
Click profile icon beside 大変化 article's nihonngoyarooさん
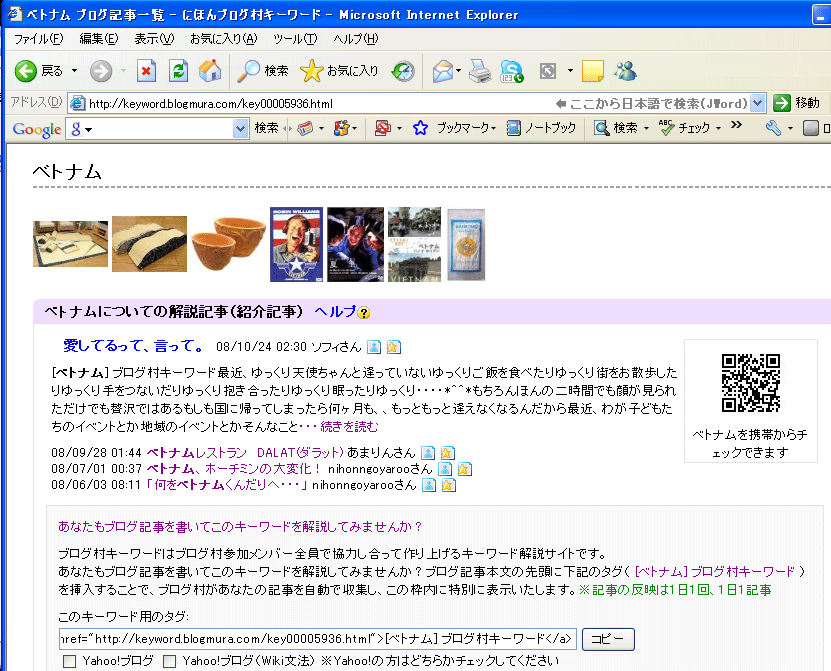[445, 469]
